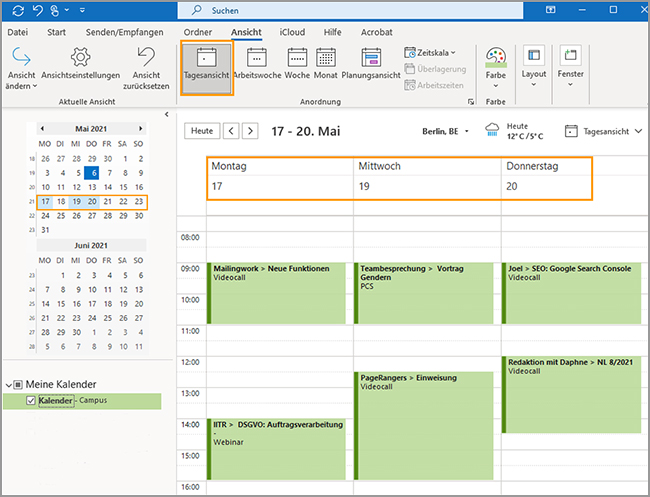The height and width of the screenshot is (497, 650).
Task: Click the Mittwoch 19 day header
Action: click(x=427, y=179)
